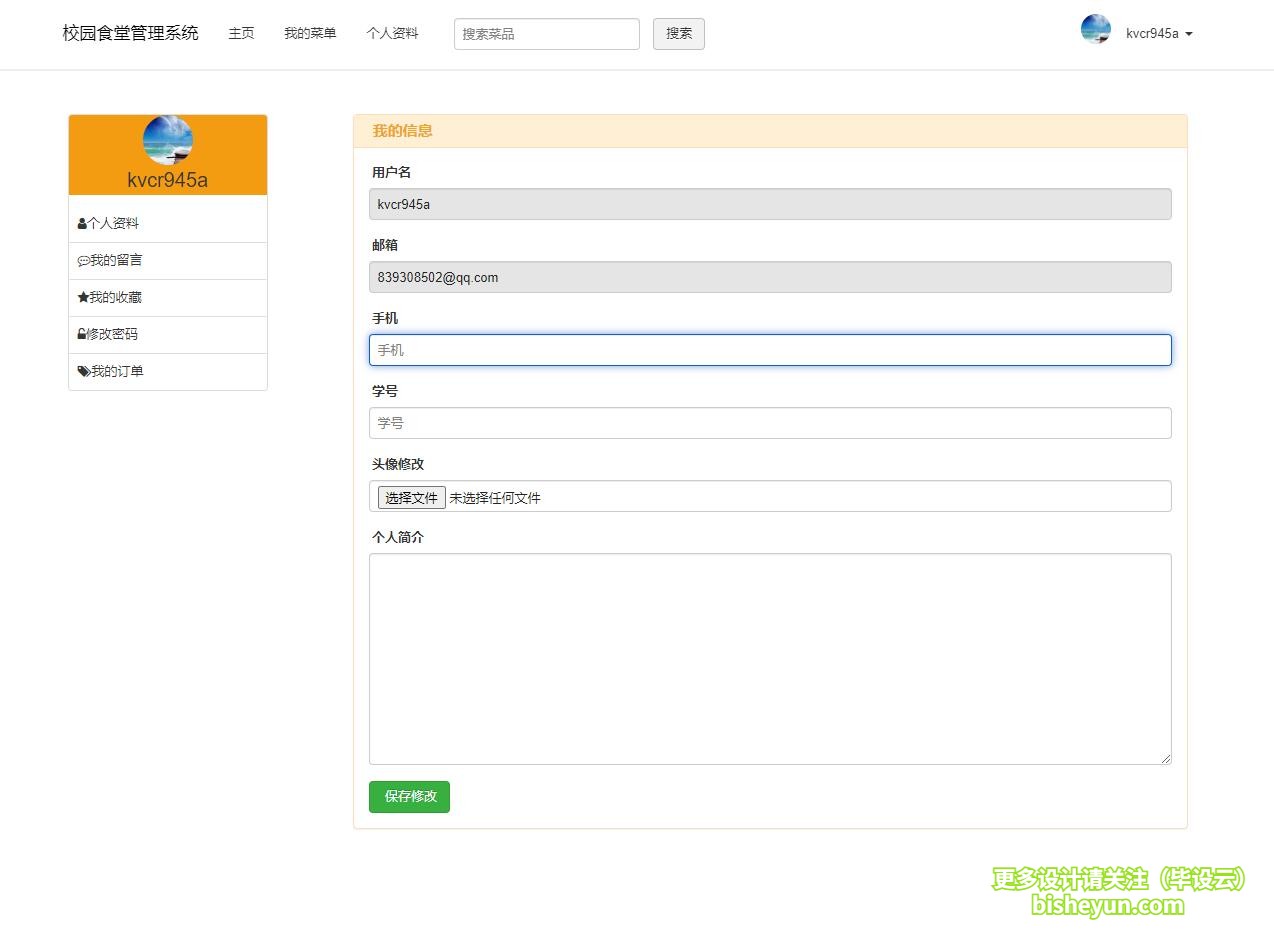Click the disabled 用户名 field showing kvcr945a

coord(770,204)
